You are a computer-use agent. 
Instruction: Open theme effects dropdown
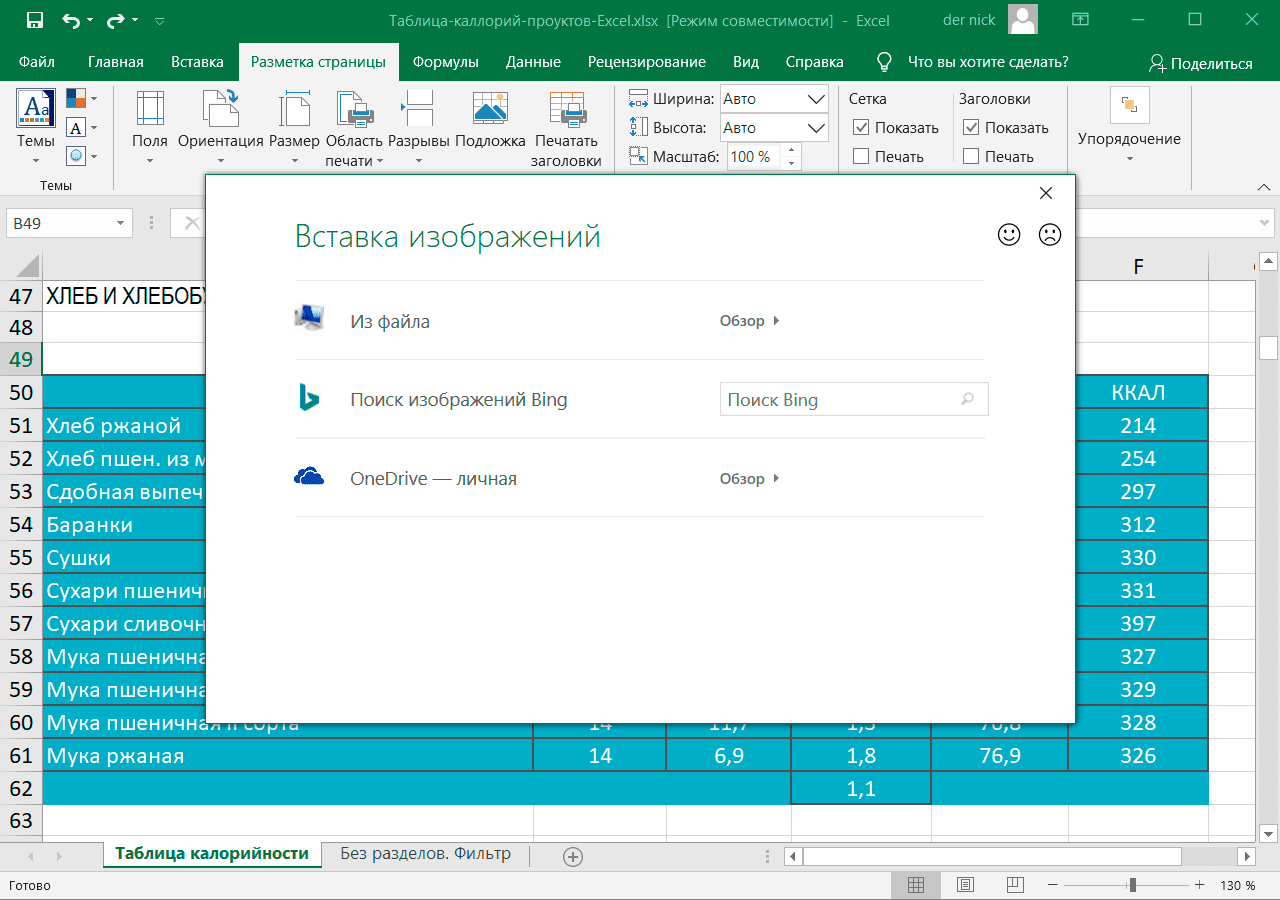click(x=82, y=156)
